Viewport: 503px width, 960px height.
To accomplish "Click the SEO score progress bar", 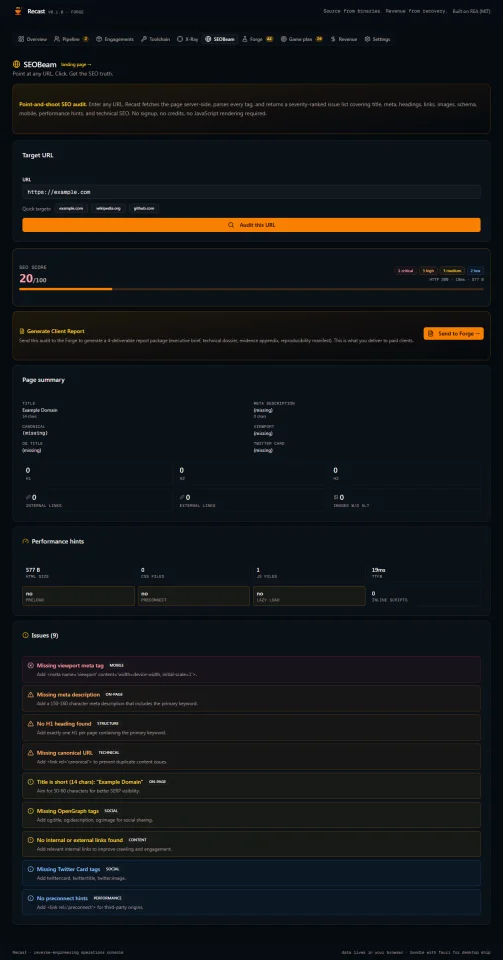I will pos(252,289).
